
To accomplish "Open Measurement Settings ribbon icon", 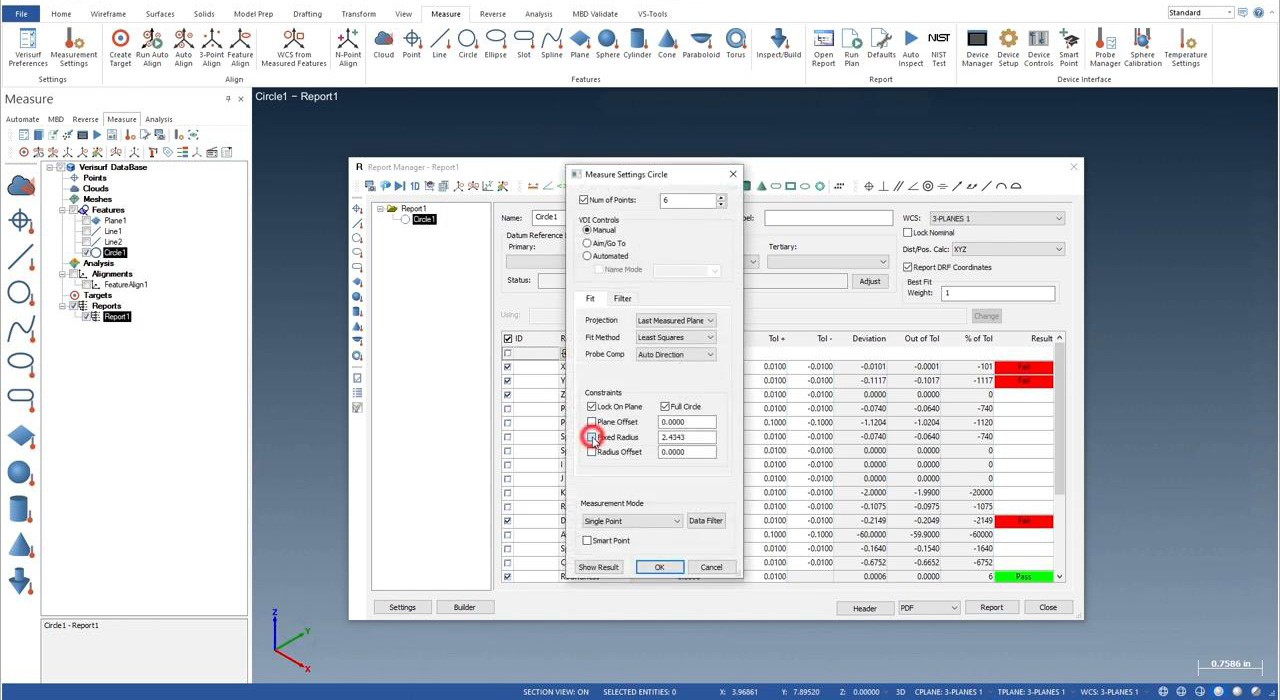I will [73, 47].
